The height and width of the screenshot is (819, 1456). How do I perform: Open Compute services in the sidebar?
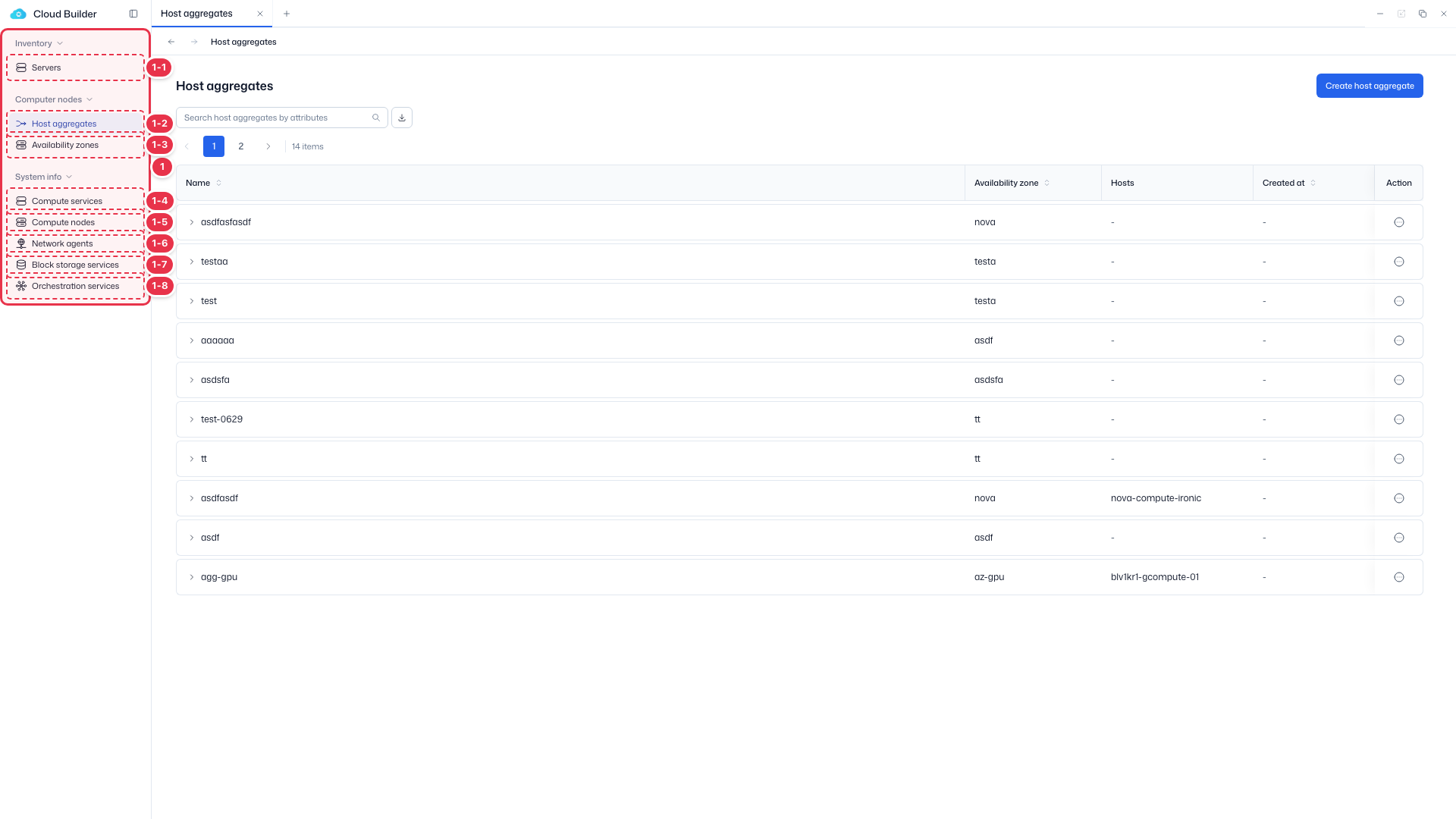point(75,201)
